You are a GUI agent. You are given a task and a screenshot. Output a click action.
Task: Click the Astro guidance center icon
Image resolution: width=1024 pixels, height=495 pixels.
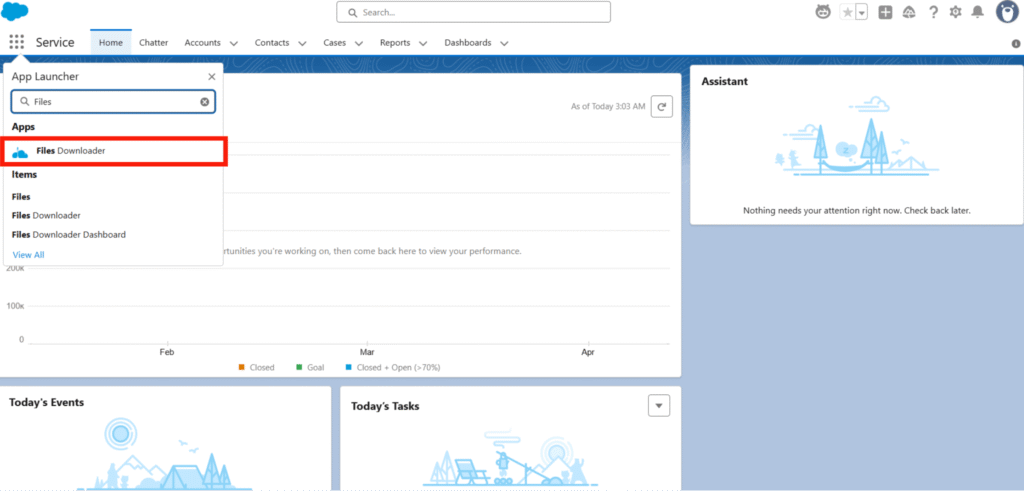tap(824, 12)
